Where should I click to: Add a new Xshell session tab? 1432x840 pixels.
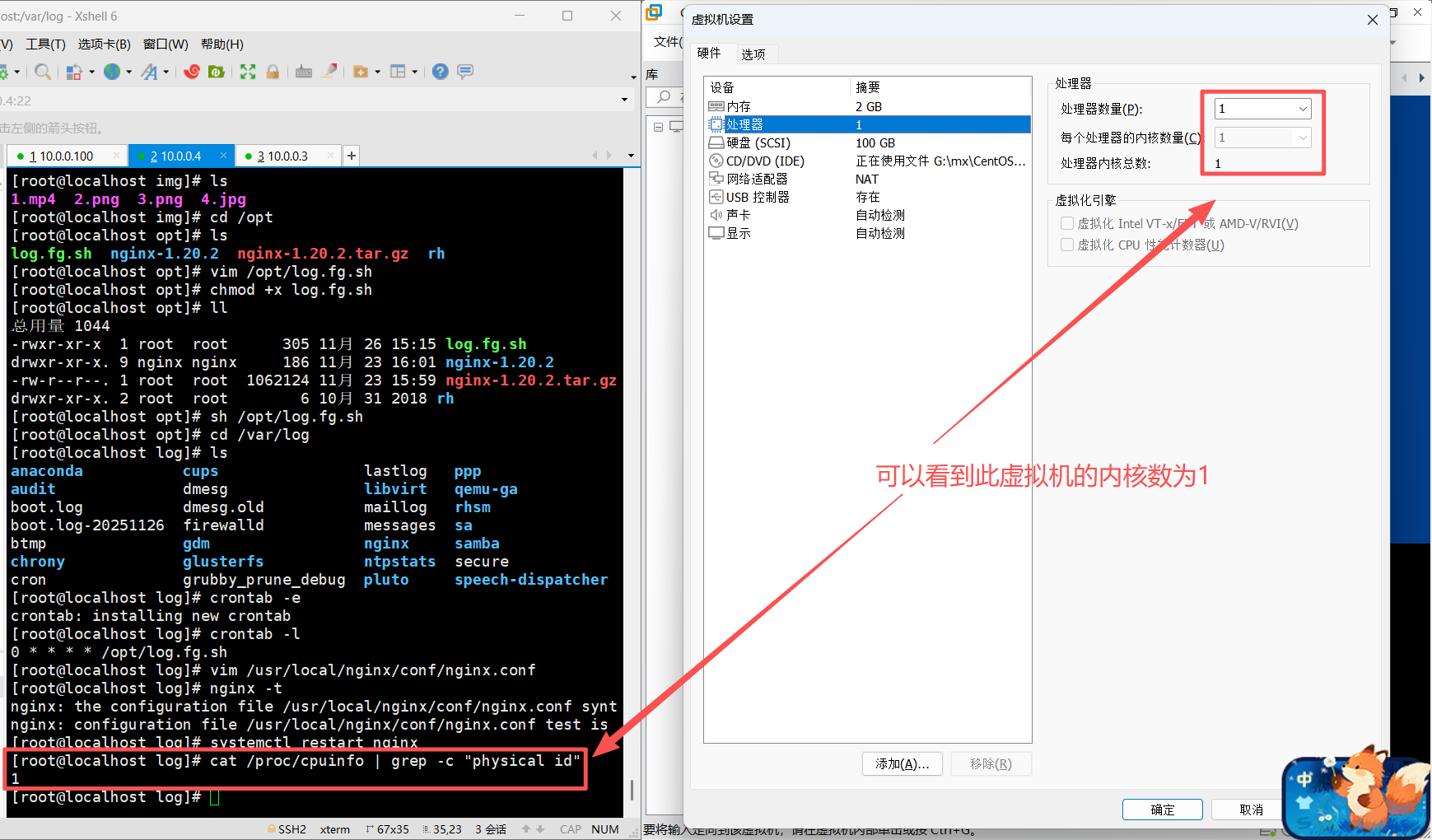352,156
